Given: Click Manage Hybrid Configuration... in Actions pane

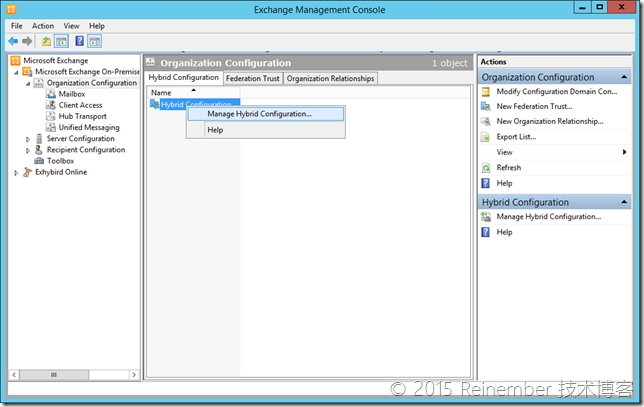Looking at the screenshot, I should click(x=549, y=216).
